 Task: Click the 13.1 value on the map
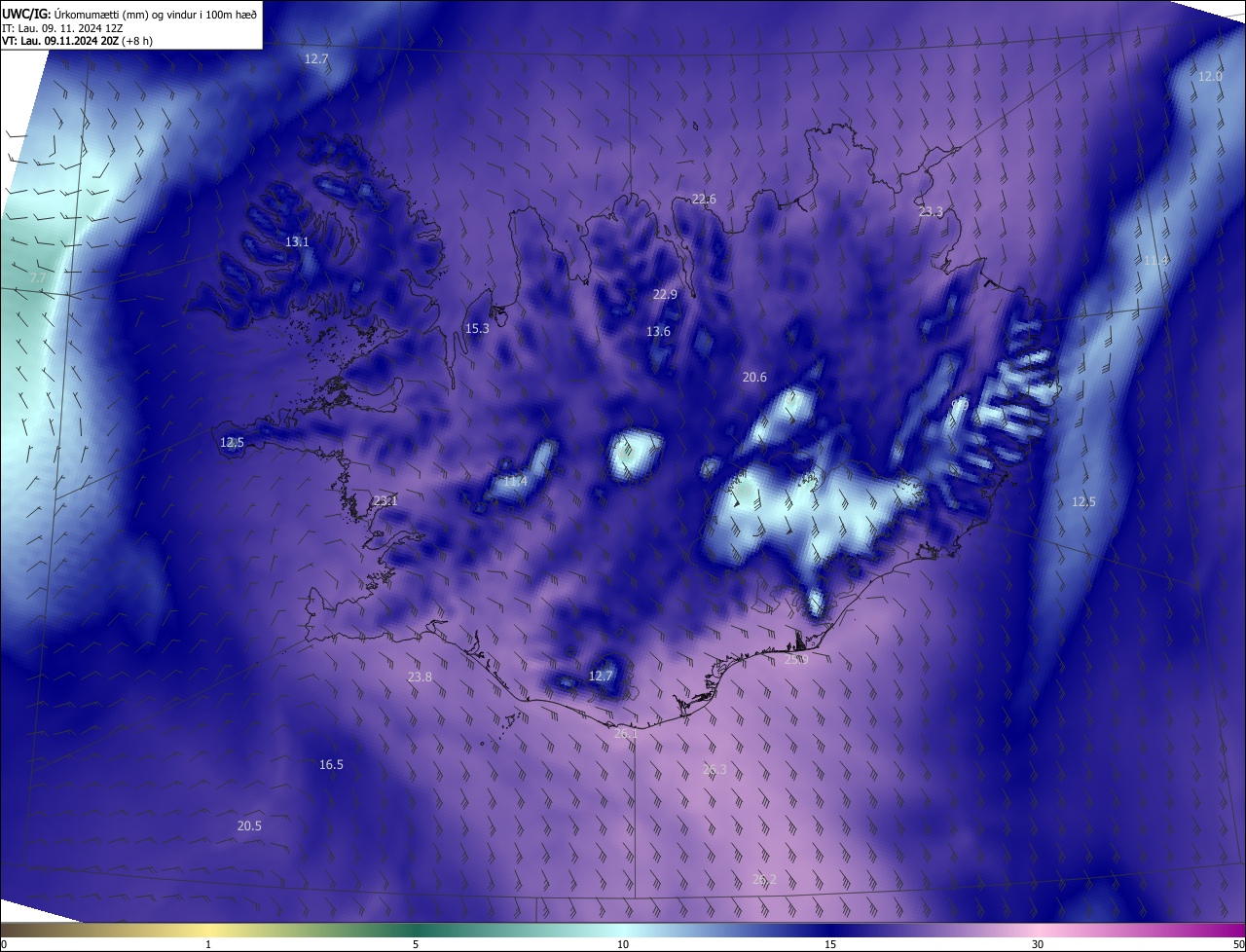297,241
